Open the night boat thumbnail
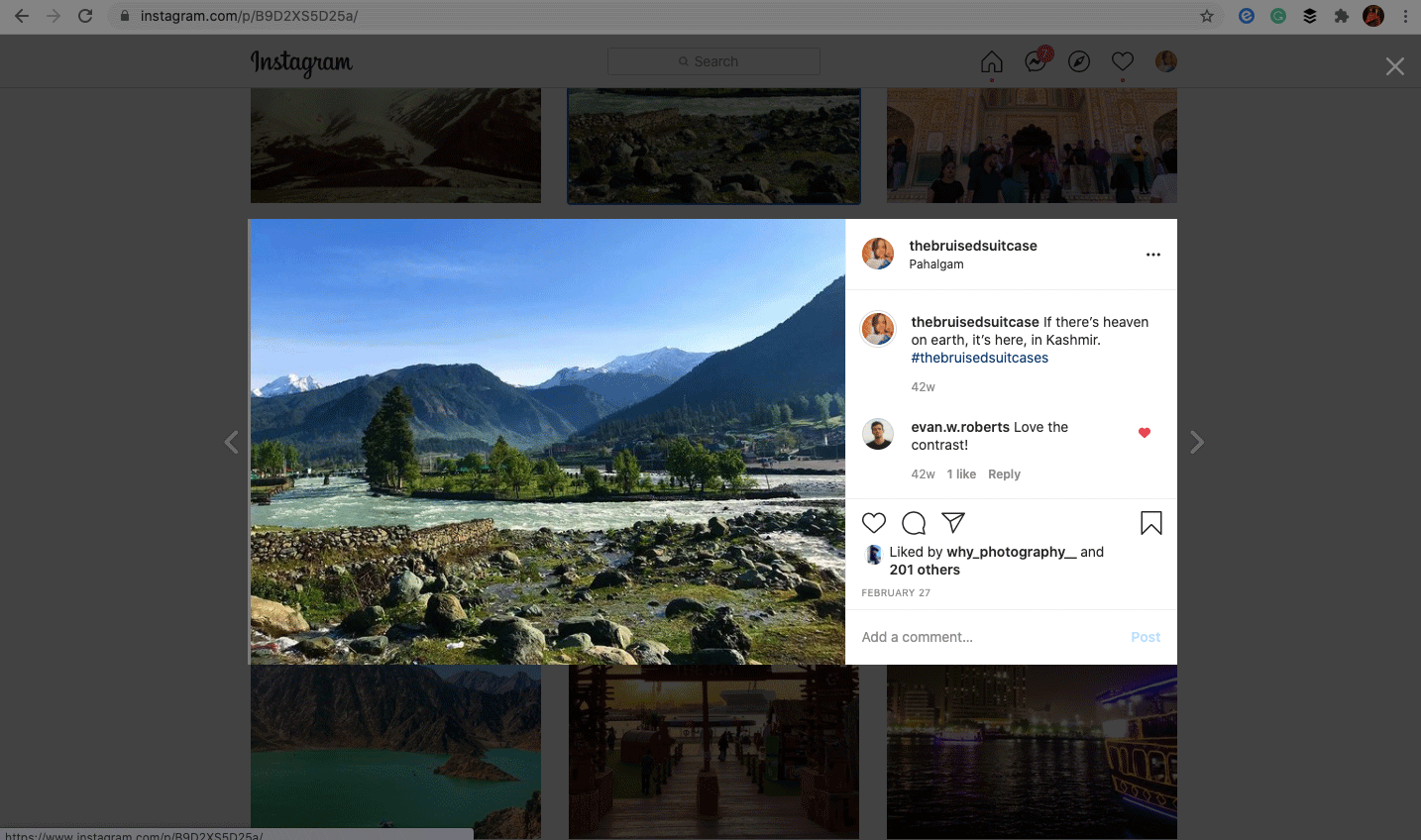This screenshot has width=1421, height=840. tap(1032, 752)
